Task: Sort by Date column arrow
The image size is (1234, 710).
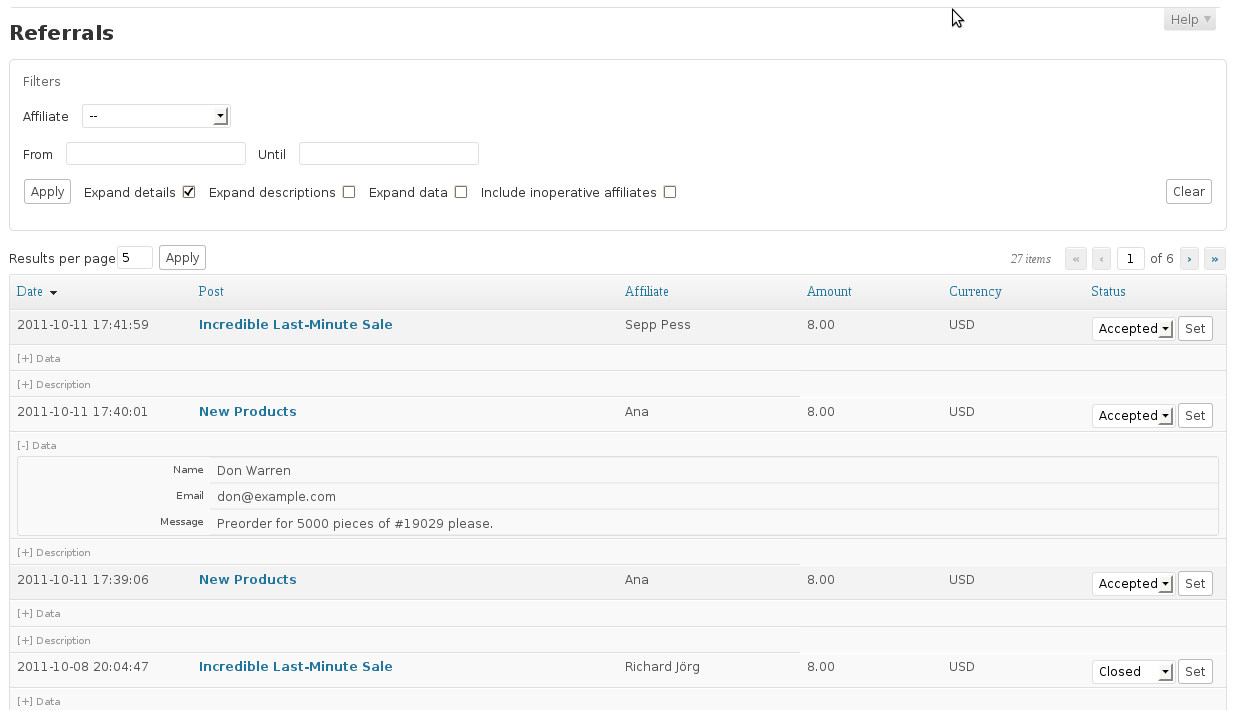Action: tap(53, 293)
